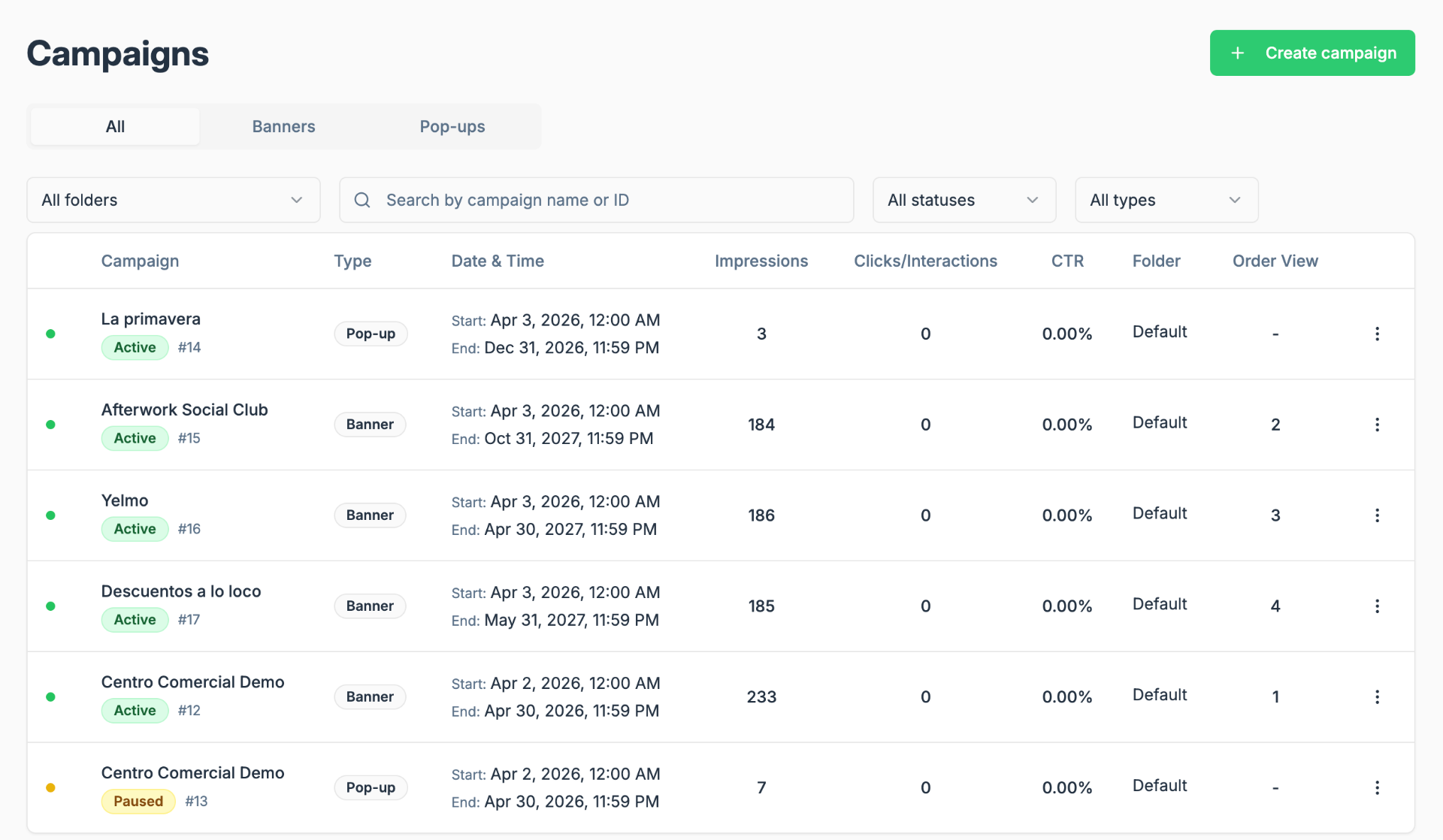1443x840 pixels.
Task: Open the three-dot menu for Afterwork Social Club
Action: tap(1377, 425)
